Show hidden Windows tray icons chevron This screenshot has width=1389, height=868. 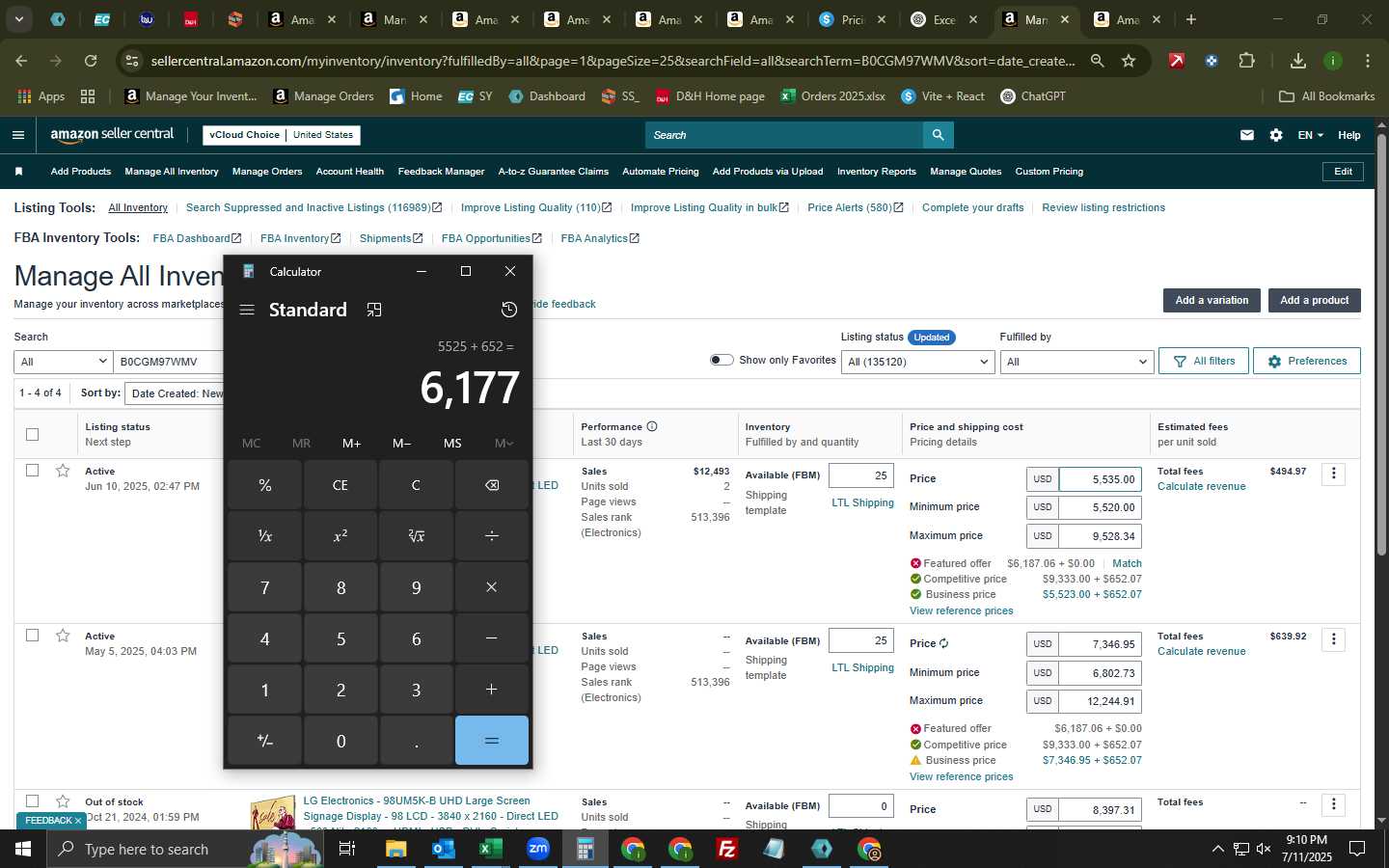point(1217,849)
